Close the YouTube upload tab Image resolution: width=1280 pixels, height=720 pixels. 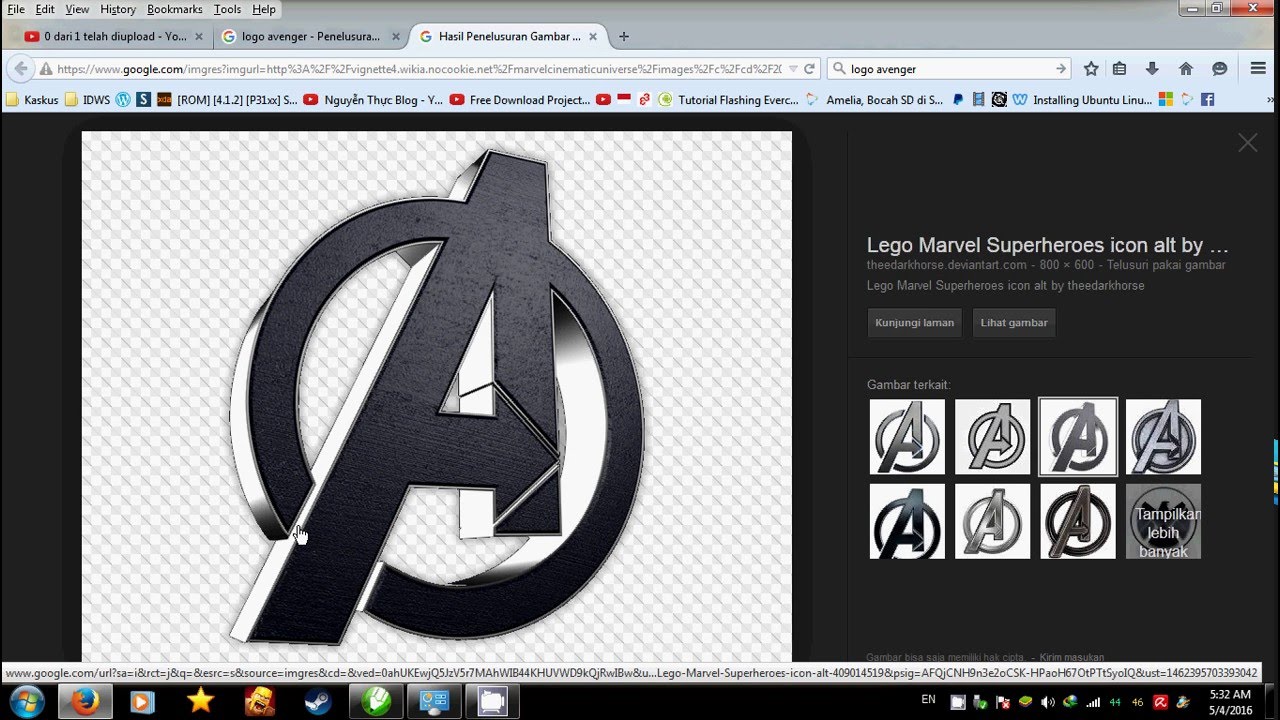click(x=199, y=37)
